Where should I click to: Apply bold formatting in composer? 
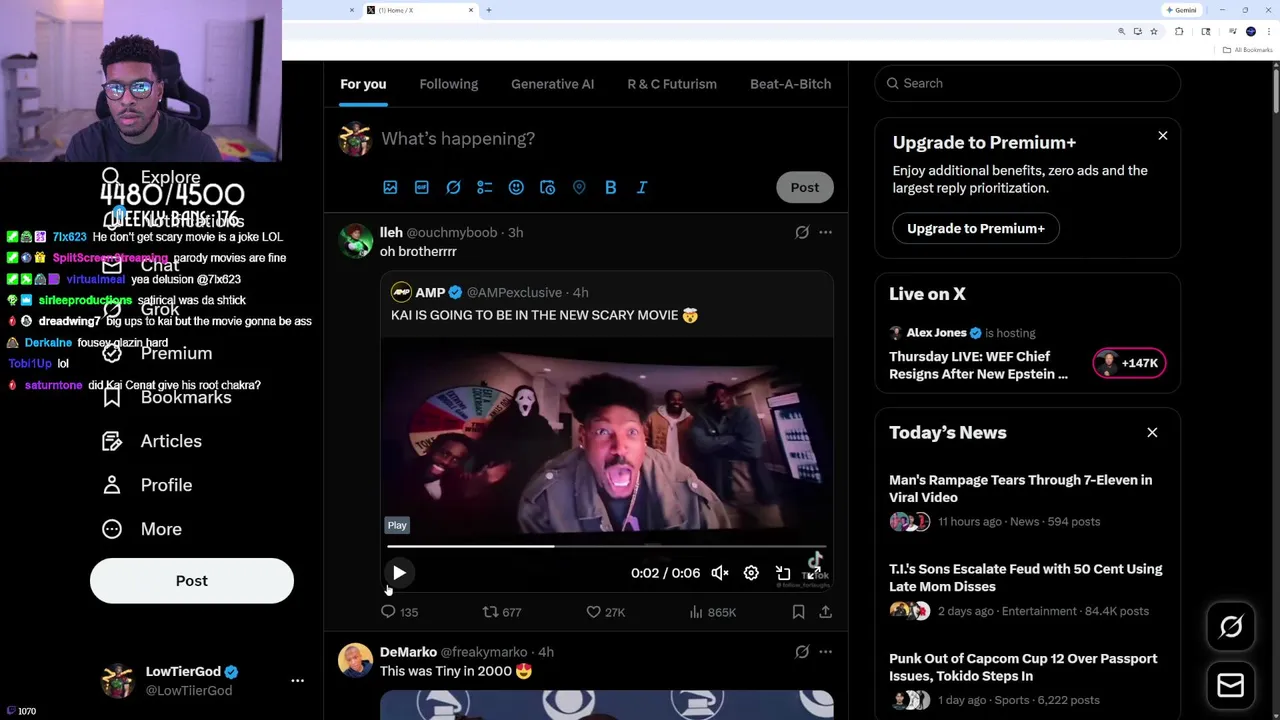coord(610,187)
